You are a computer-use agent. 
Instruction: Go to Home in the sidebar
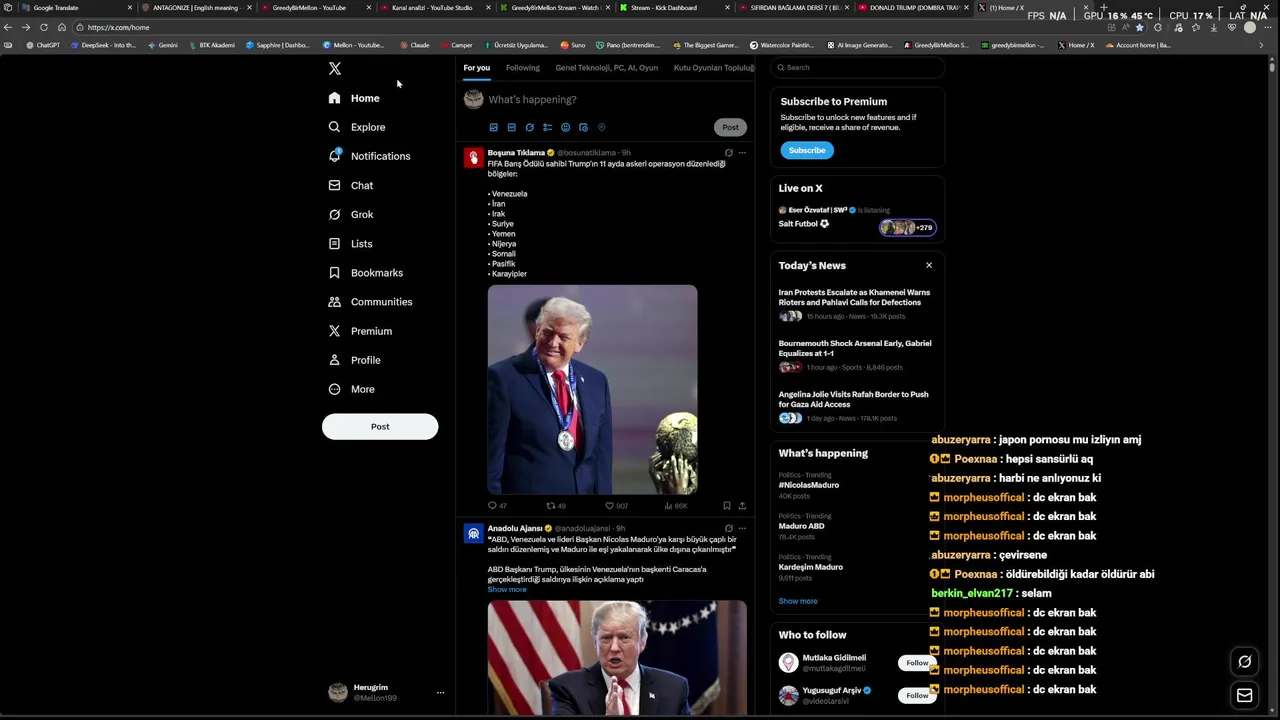(354, 98)
